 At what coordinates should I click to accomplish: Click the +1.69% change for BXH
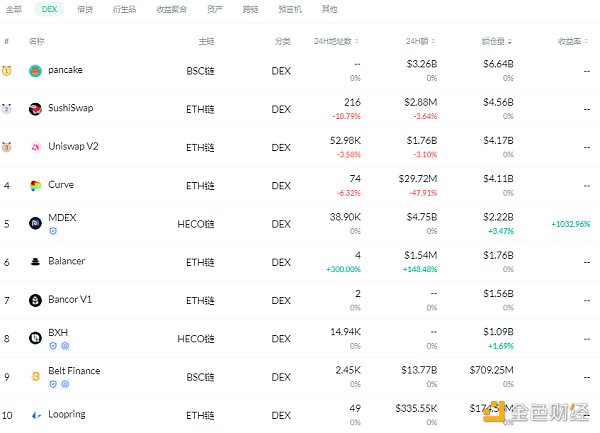pyautogui.click(x=501, y=346)
